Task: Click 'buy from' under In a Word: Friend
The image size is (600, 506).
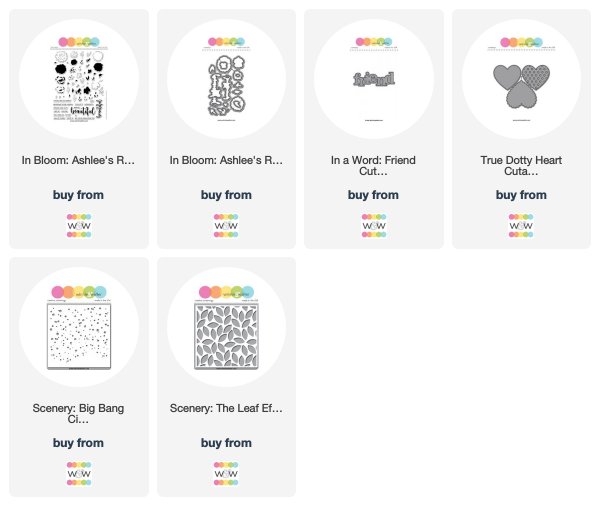Action: tap(373, 195)
